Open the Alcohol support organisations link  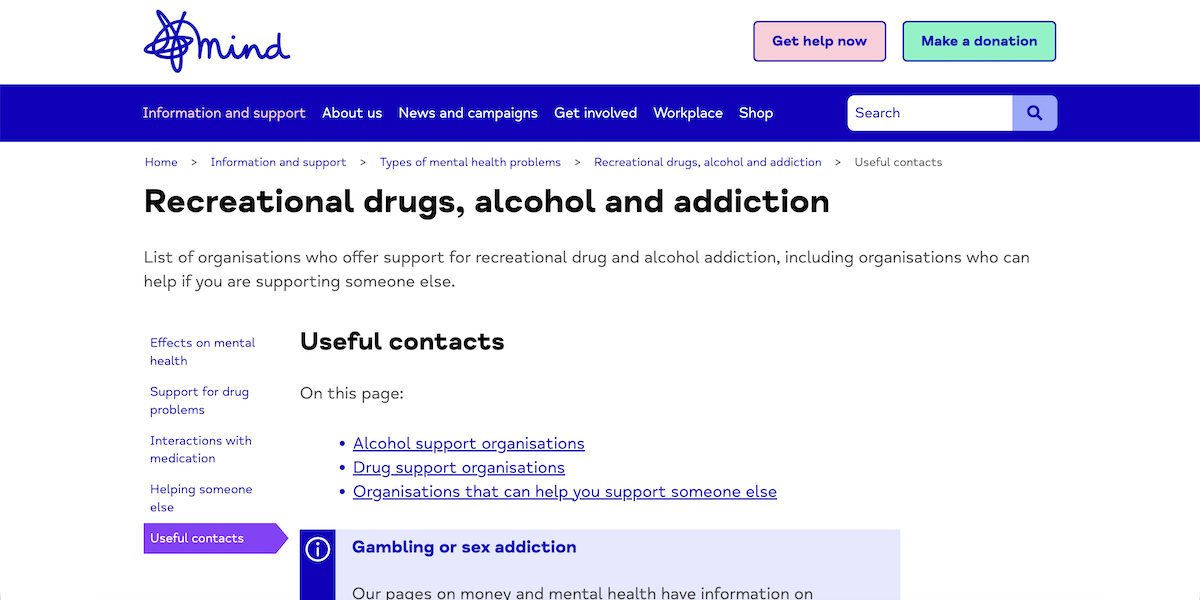pyautogui.click(x=468, y=443)
